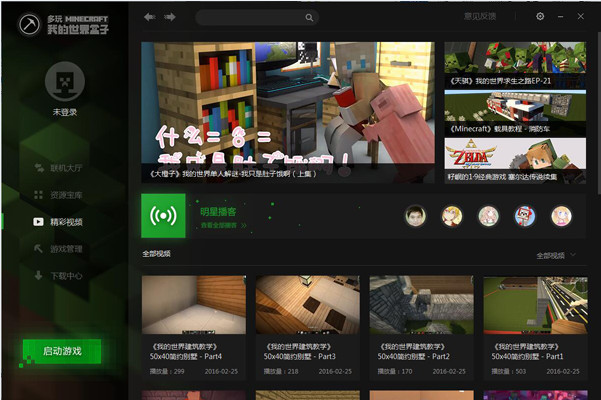Viewport: 601px width, 400px height.
Task: Open the second streamer avatar with blonde hair
Action: click(x=452, y=216)
